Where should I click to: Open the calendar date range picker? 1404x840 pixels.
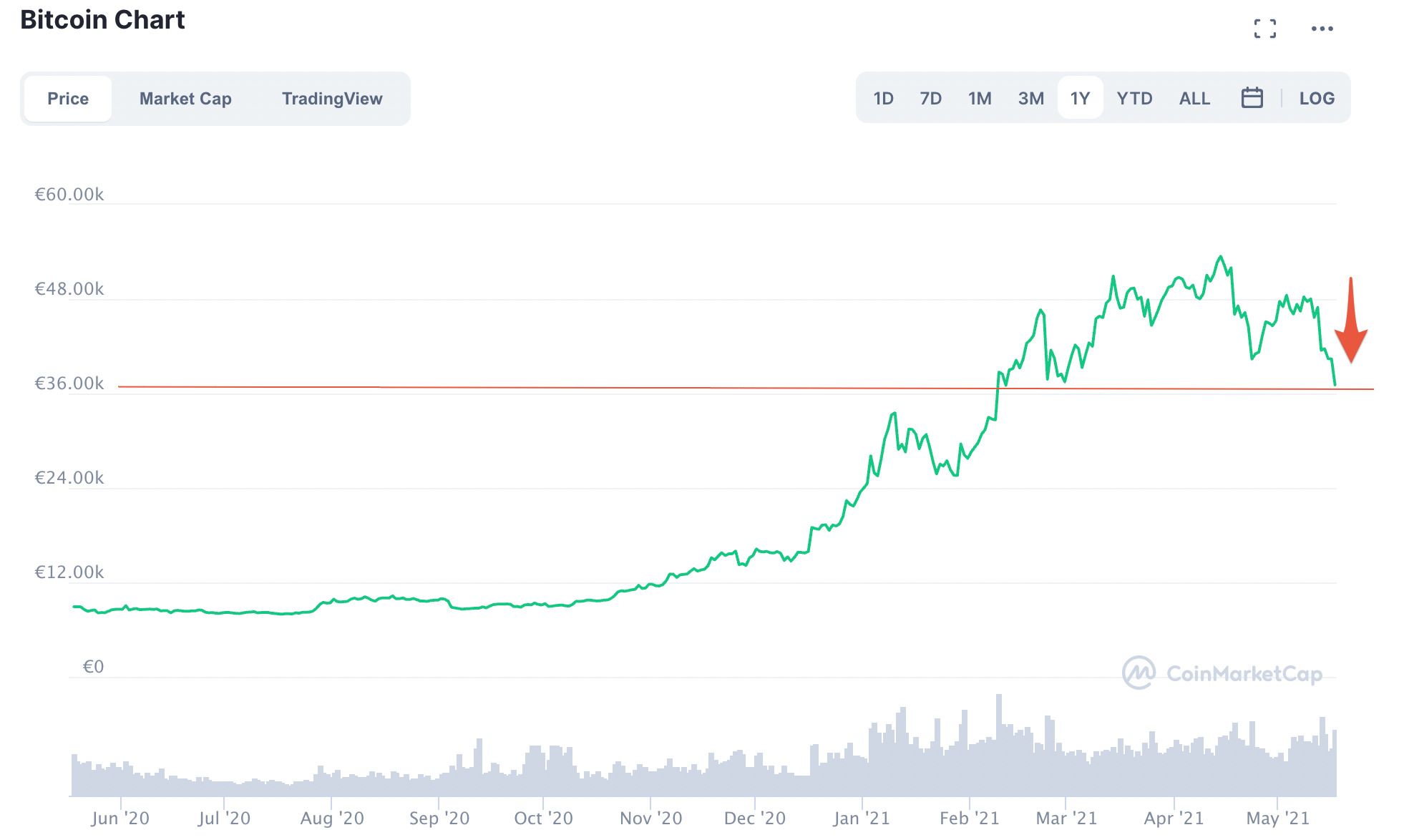tap(1252, 98)
